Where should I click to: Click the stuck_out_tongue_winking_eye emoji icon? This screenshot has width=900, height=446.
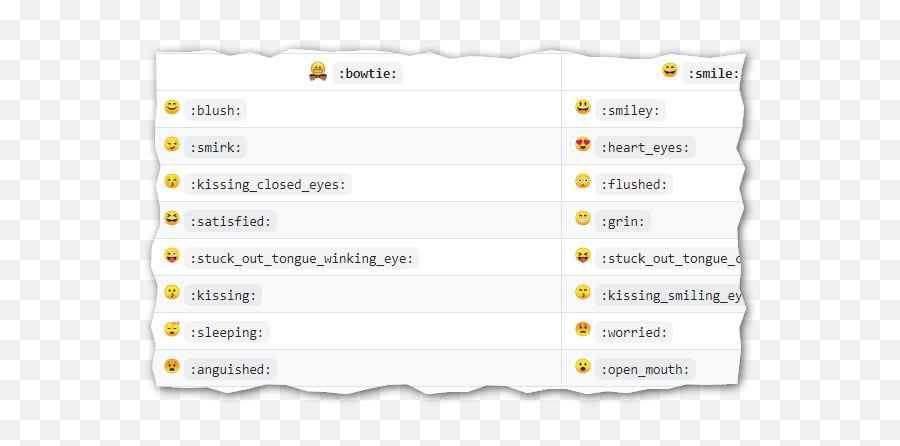172,255
